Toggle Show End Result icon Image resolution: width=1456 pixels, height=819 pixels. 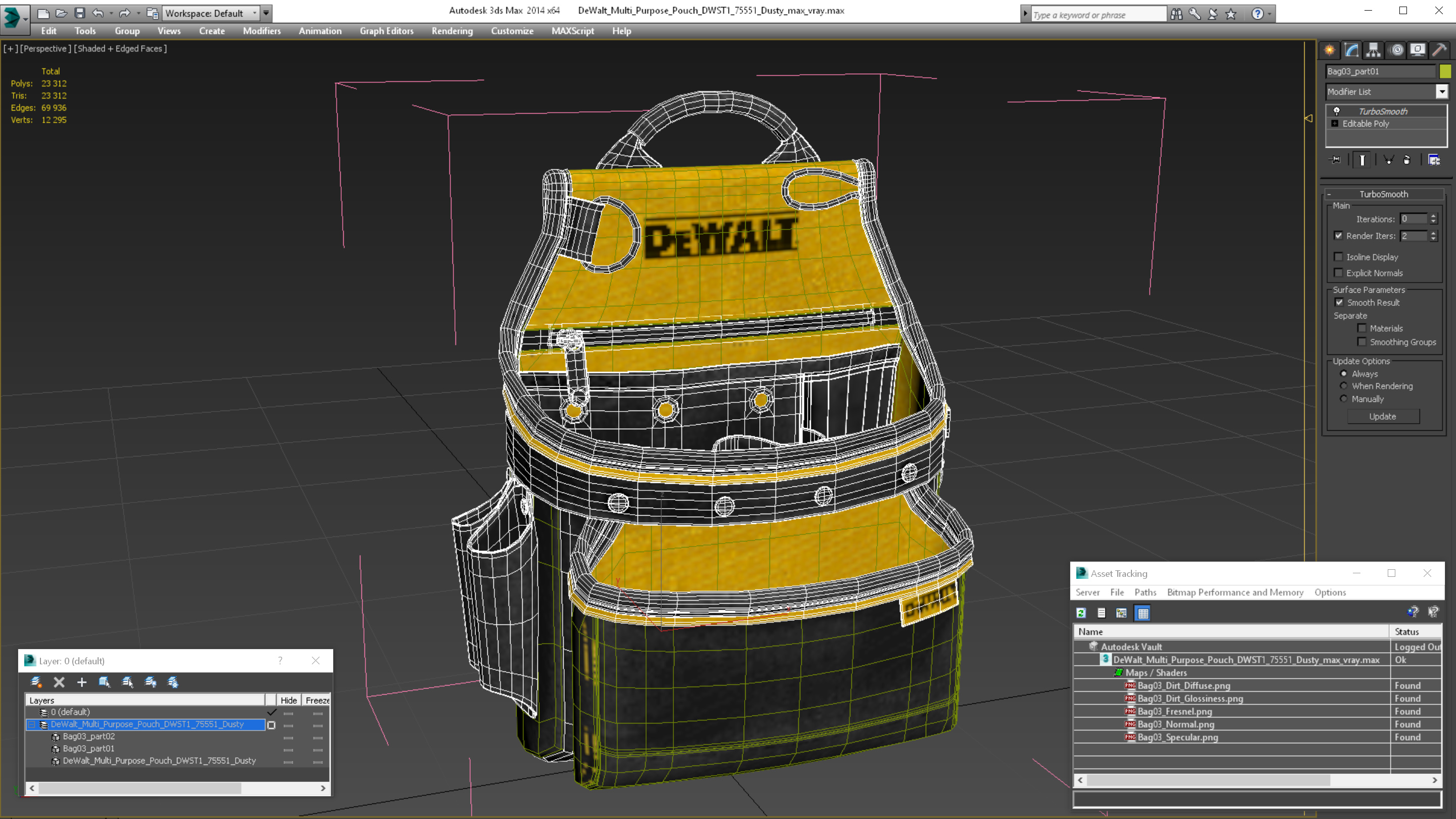[x=1362, y=160]
